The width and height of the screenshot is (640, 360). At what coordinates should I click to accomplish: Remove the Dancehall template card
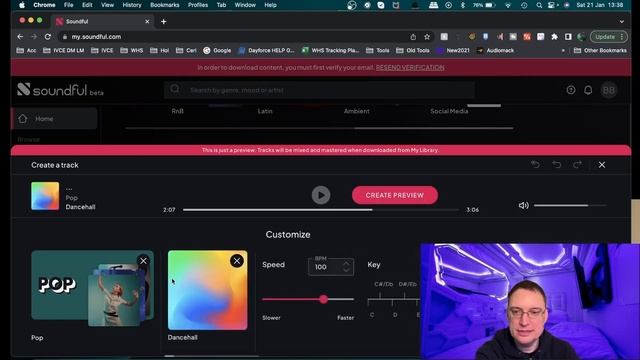coord(237,261)
